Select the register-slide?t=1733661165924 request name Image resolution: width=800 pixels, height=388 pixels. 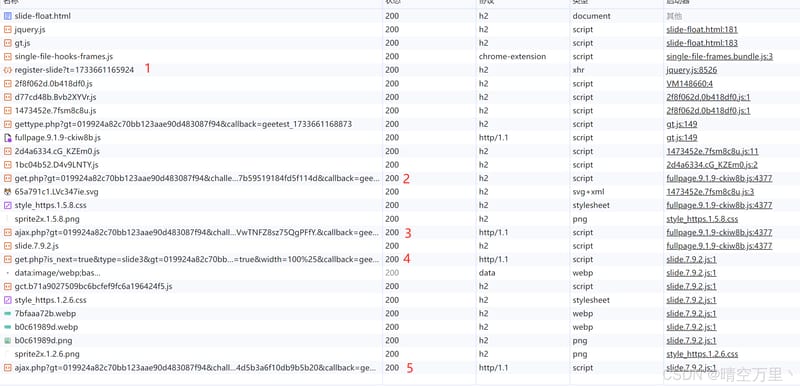tap(74, 70)
